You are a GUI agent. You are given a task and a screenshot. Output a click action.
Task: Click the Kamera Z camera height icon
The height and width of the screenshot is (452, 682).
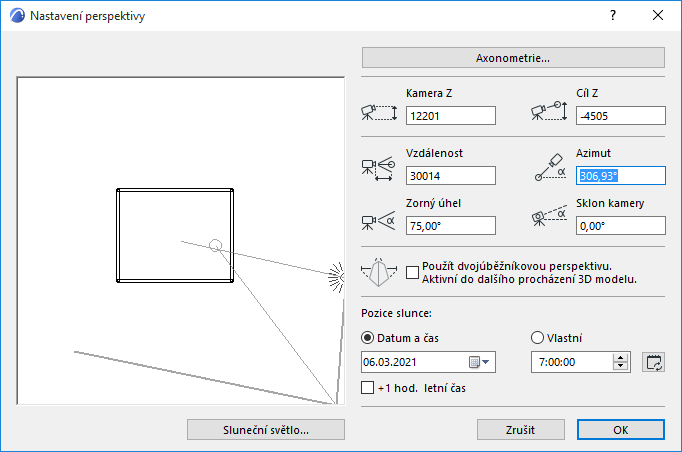tap(378, 113)
